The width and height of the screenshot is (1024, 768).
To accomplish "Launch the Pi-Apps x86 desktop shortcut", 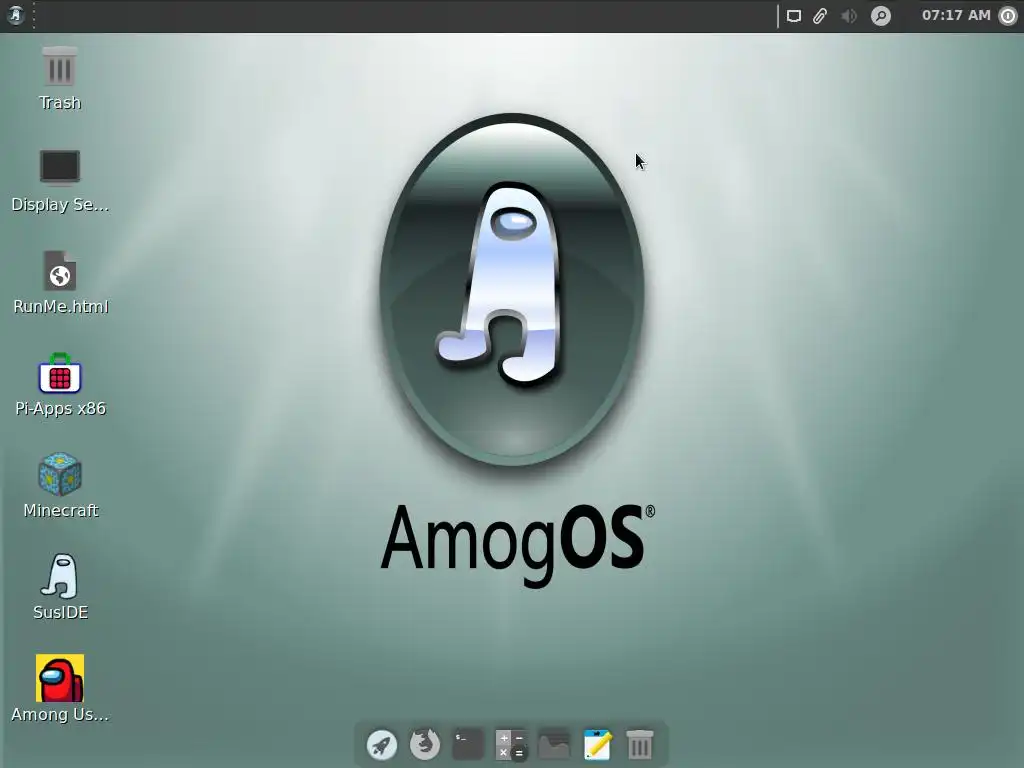I will pyautogui.click(x=59, y=373).
